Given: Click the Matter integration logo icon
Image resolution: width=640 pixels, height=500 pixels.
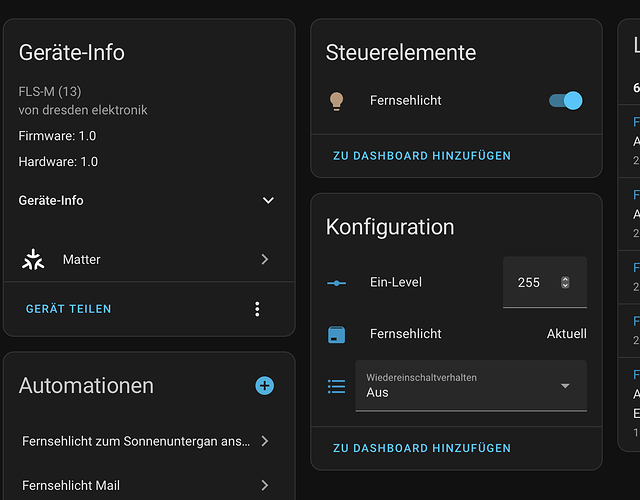Looking at the screenshot, I should click(x=33, y=260).
